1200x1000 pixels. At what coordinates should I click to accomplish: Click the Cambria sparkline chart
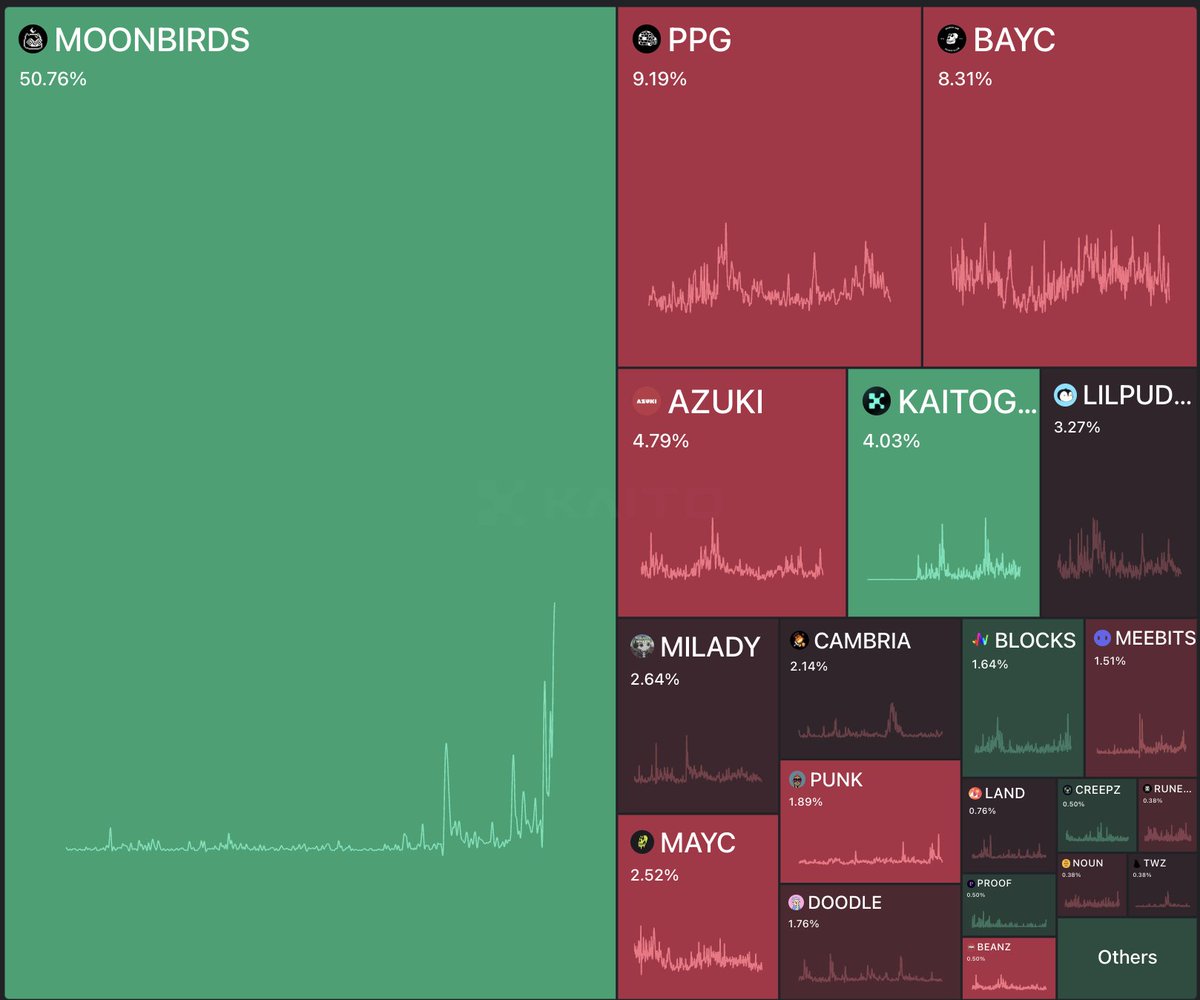[870, 720]
